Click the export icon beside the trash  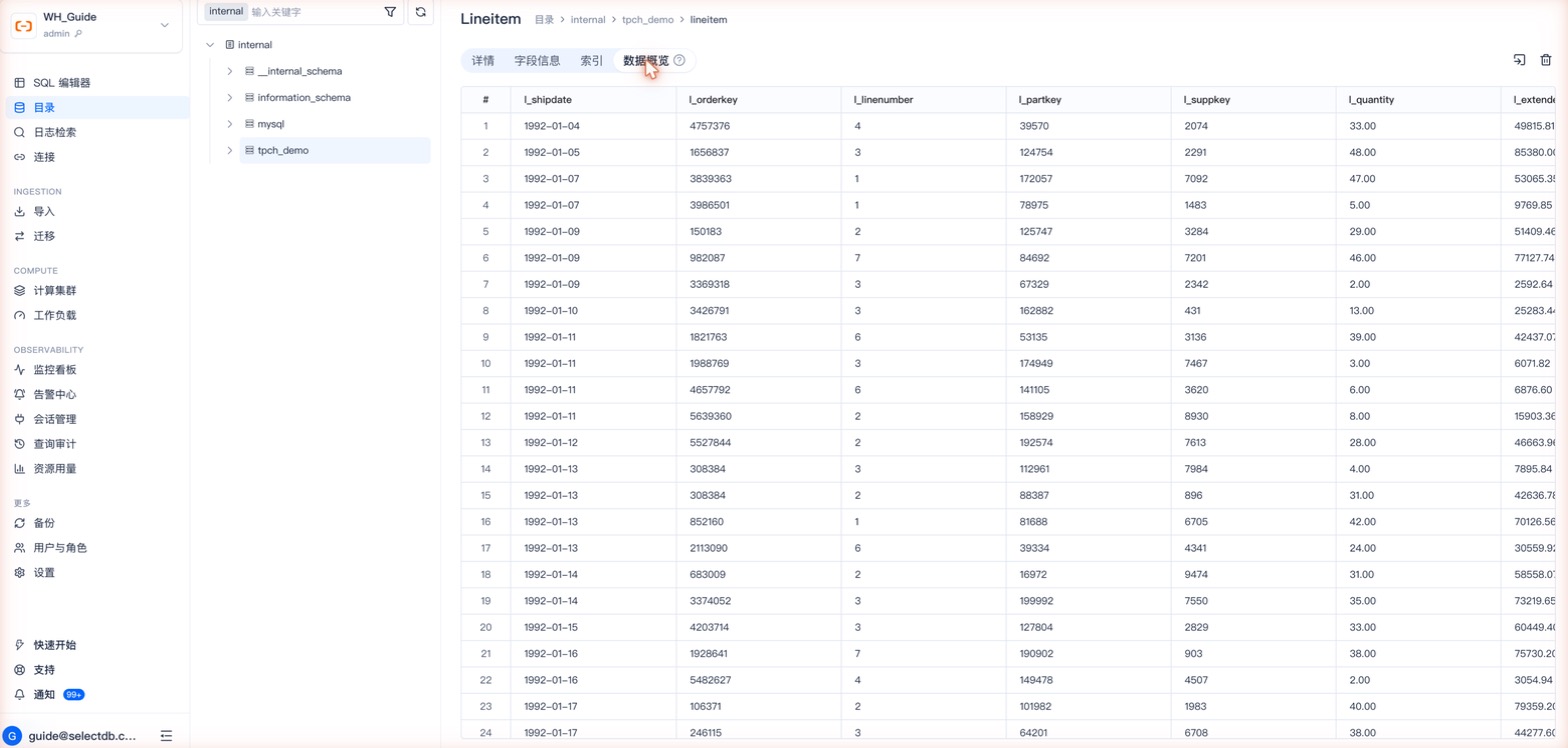coord(1519,61)
